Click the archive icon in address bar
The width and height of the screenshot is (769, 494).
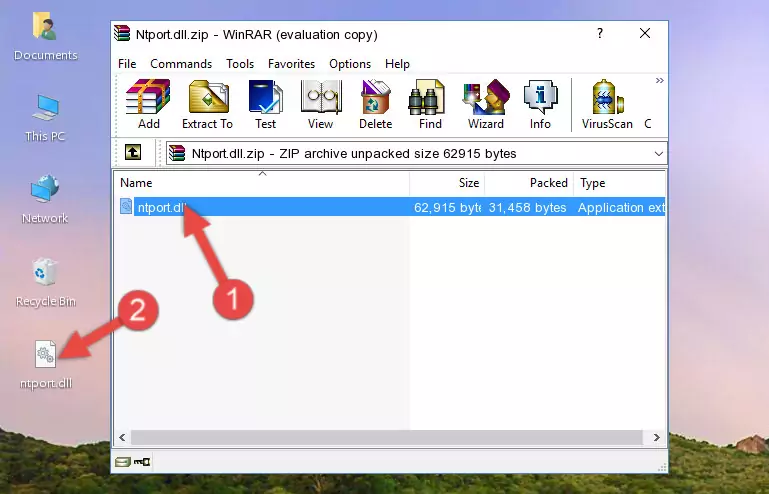coord(177,153)
